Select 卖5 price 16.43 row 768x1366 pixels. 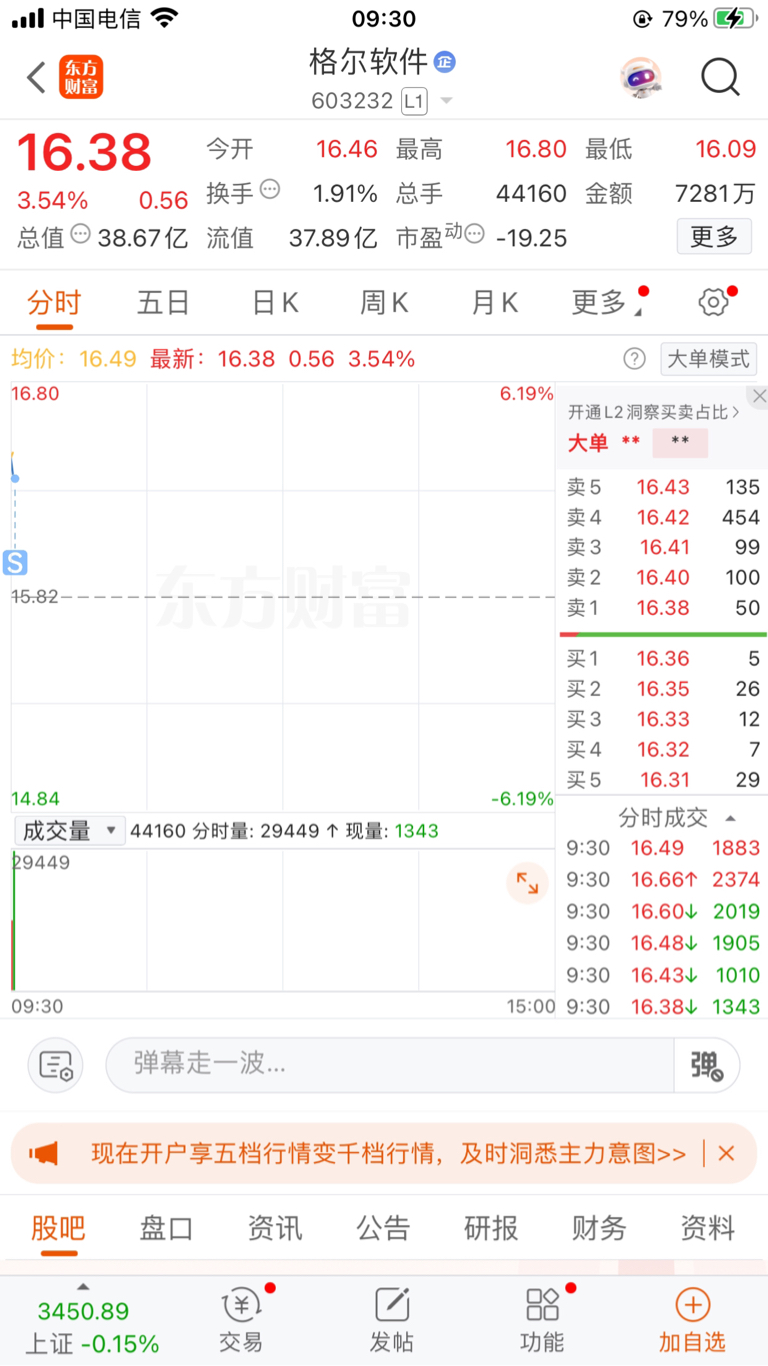663,487
